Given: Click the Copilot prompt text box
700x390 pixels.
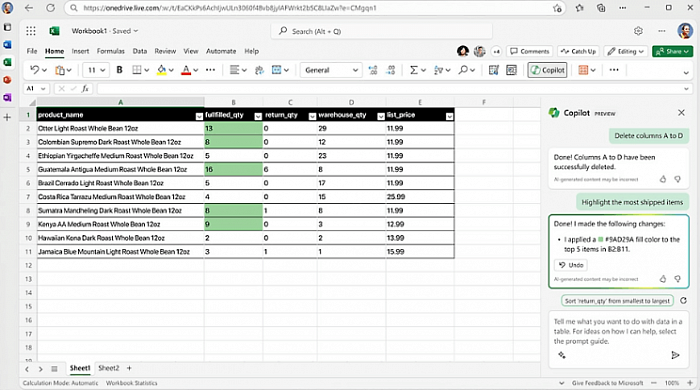Looking at the screenshot, I should (618, 331).
